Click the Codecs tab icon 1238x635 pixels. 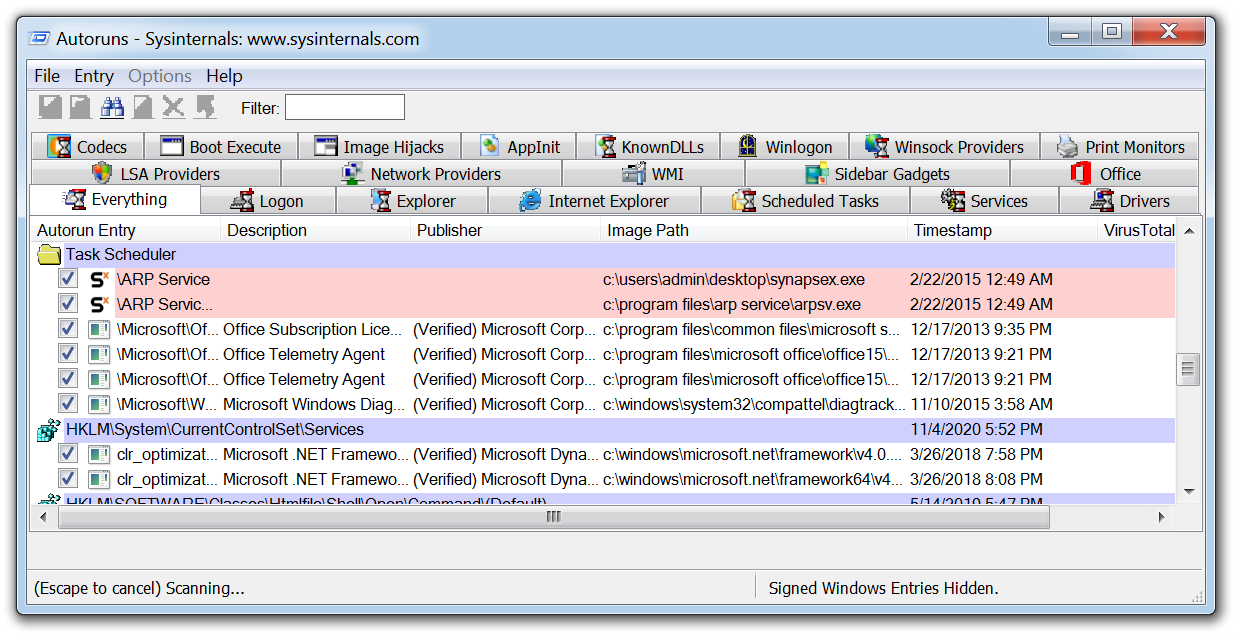[60, 147]
